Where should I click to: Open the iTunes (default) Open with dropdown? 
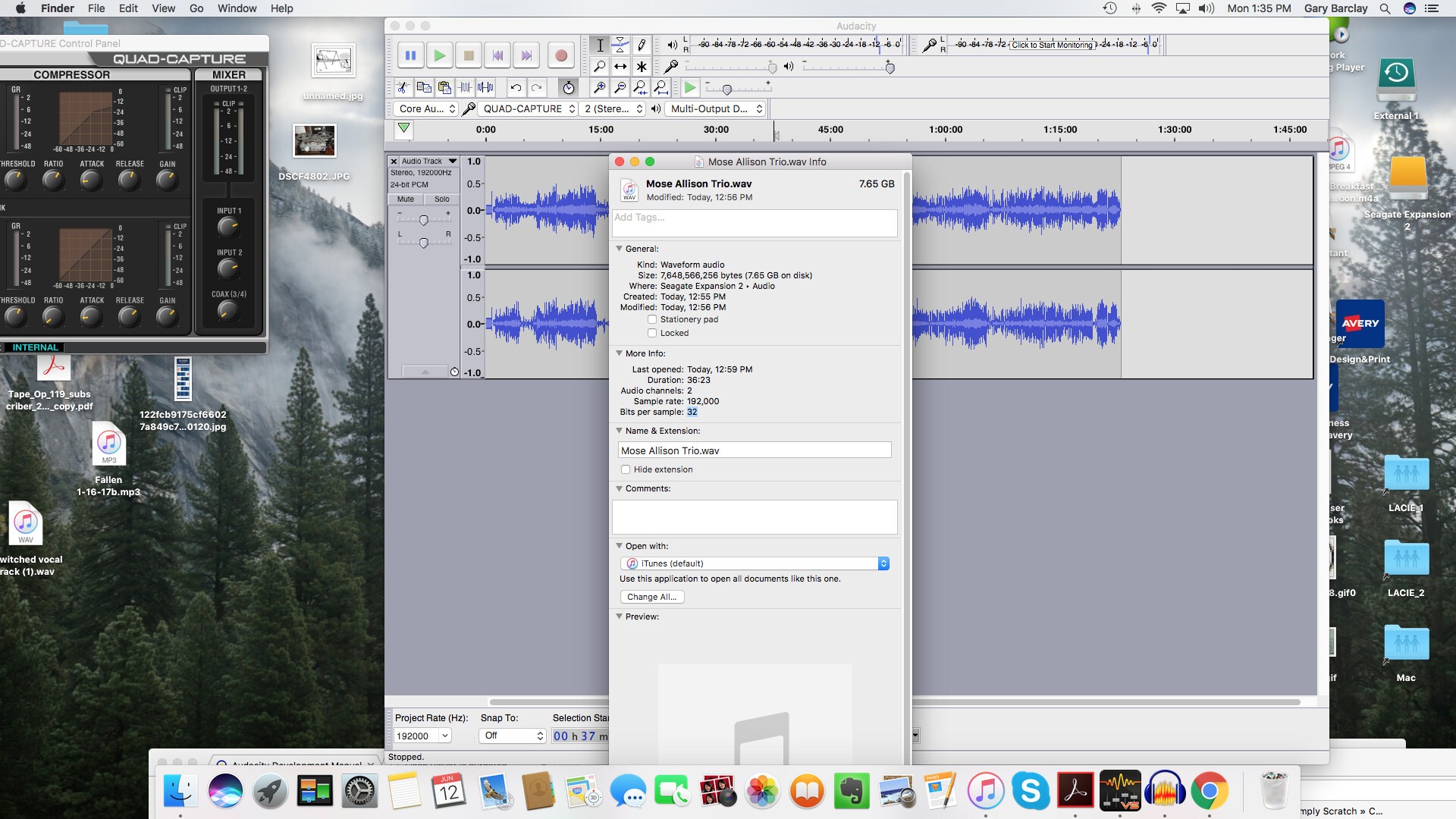[x=755, y=563]
